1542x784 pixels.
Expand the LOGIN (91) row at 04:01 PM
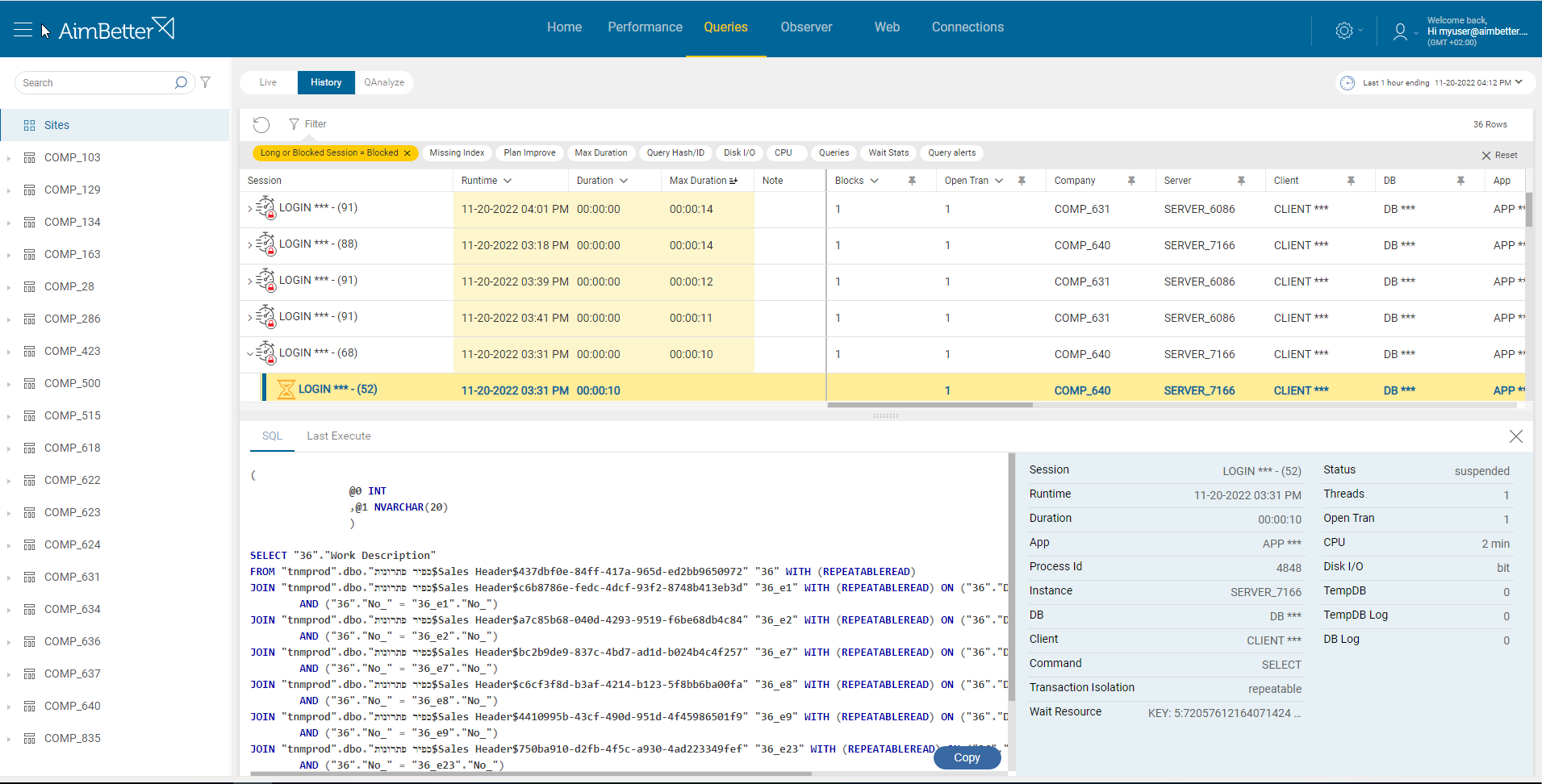(249, 209)
